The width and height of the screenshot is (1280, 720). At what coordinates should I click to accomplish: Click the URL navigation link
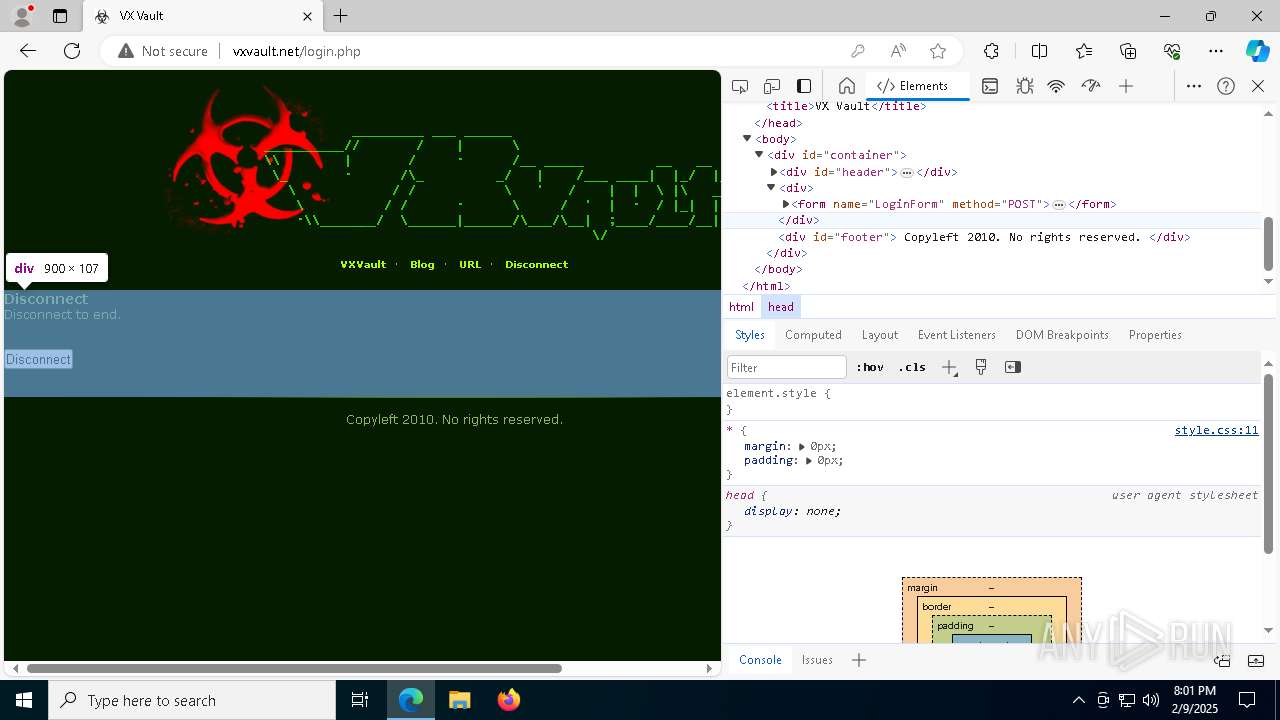[x=470, y=265]
